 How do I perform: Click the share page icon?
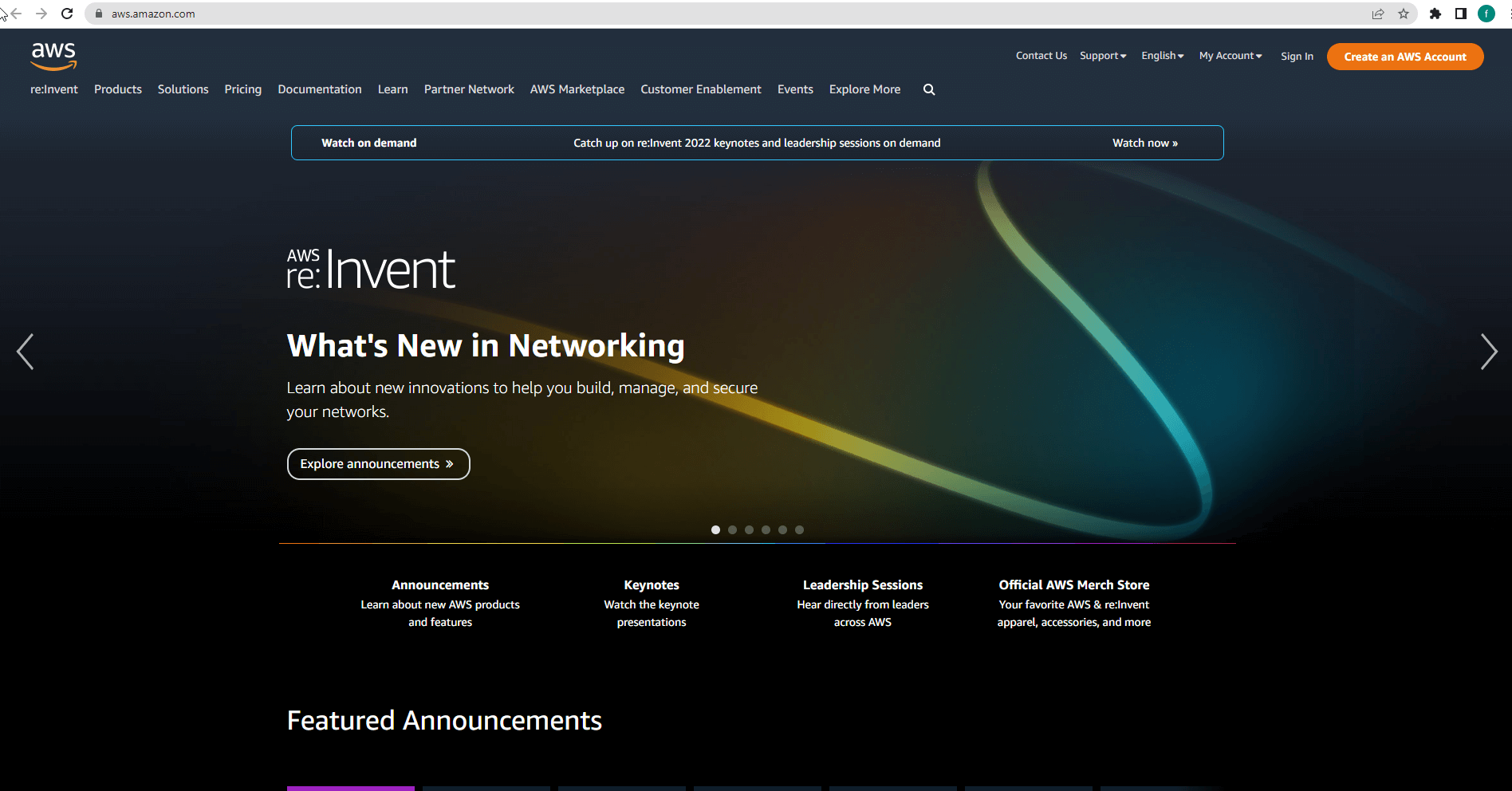1378,14
